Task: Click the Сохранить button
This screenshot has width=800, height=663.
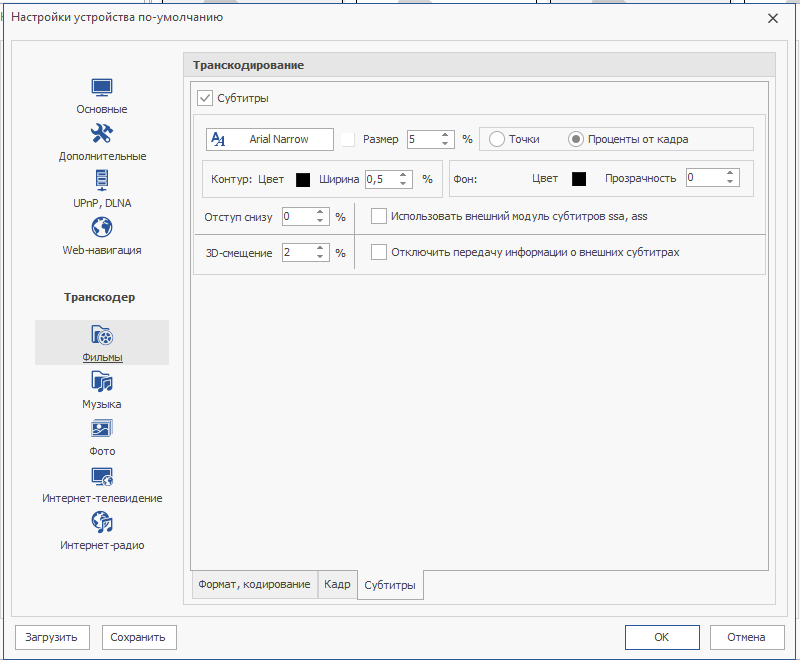Action: click(139, 637)
